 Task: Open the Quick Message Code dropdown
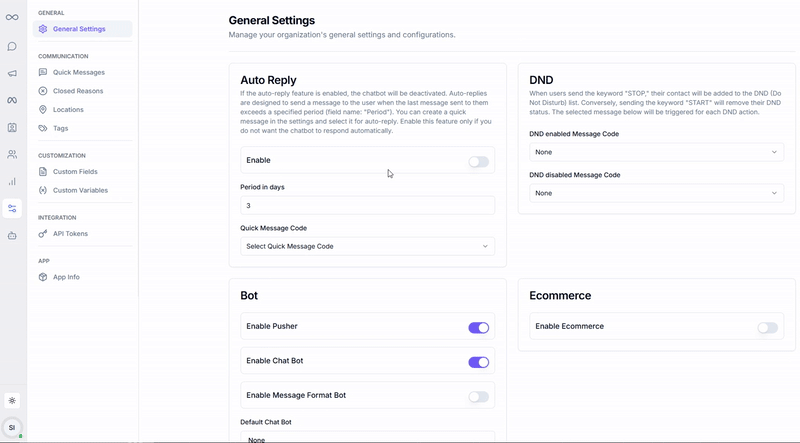pos(367,246)
